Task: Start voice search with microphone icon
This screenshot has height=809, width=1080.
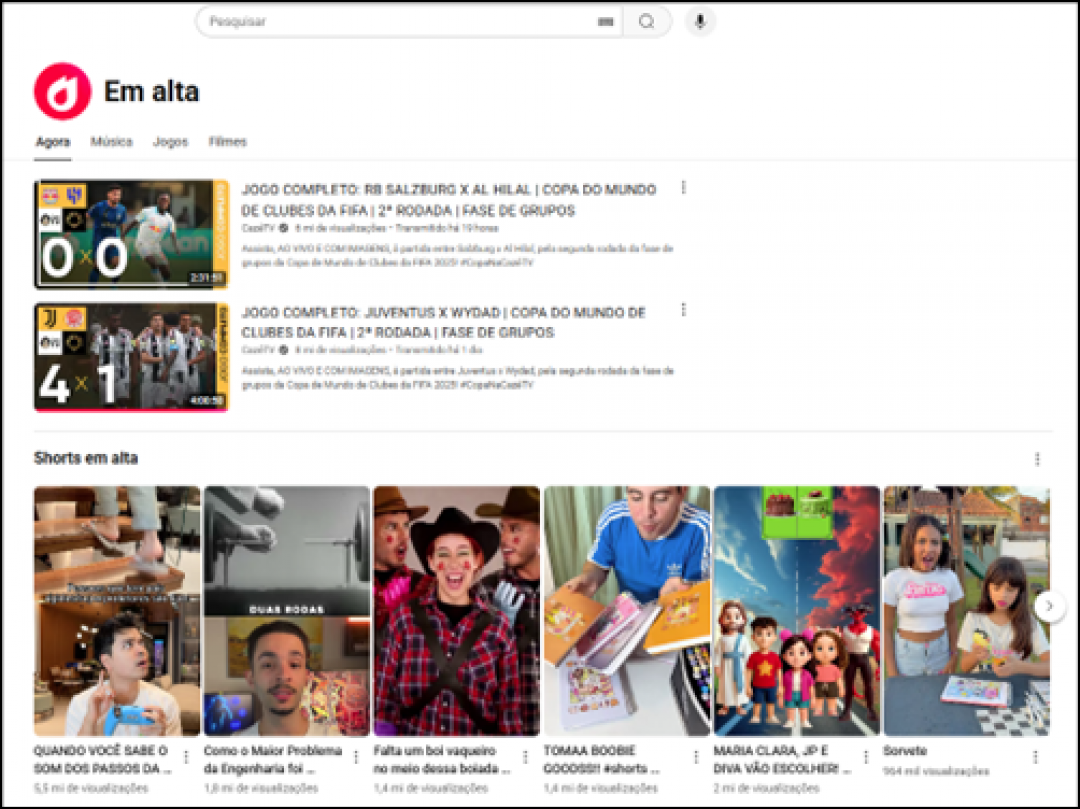Action: 700,21
